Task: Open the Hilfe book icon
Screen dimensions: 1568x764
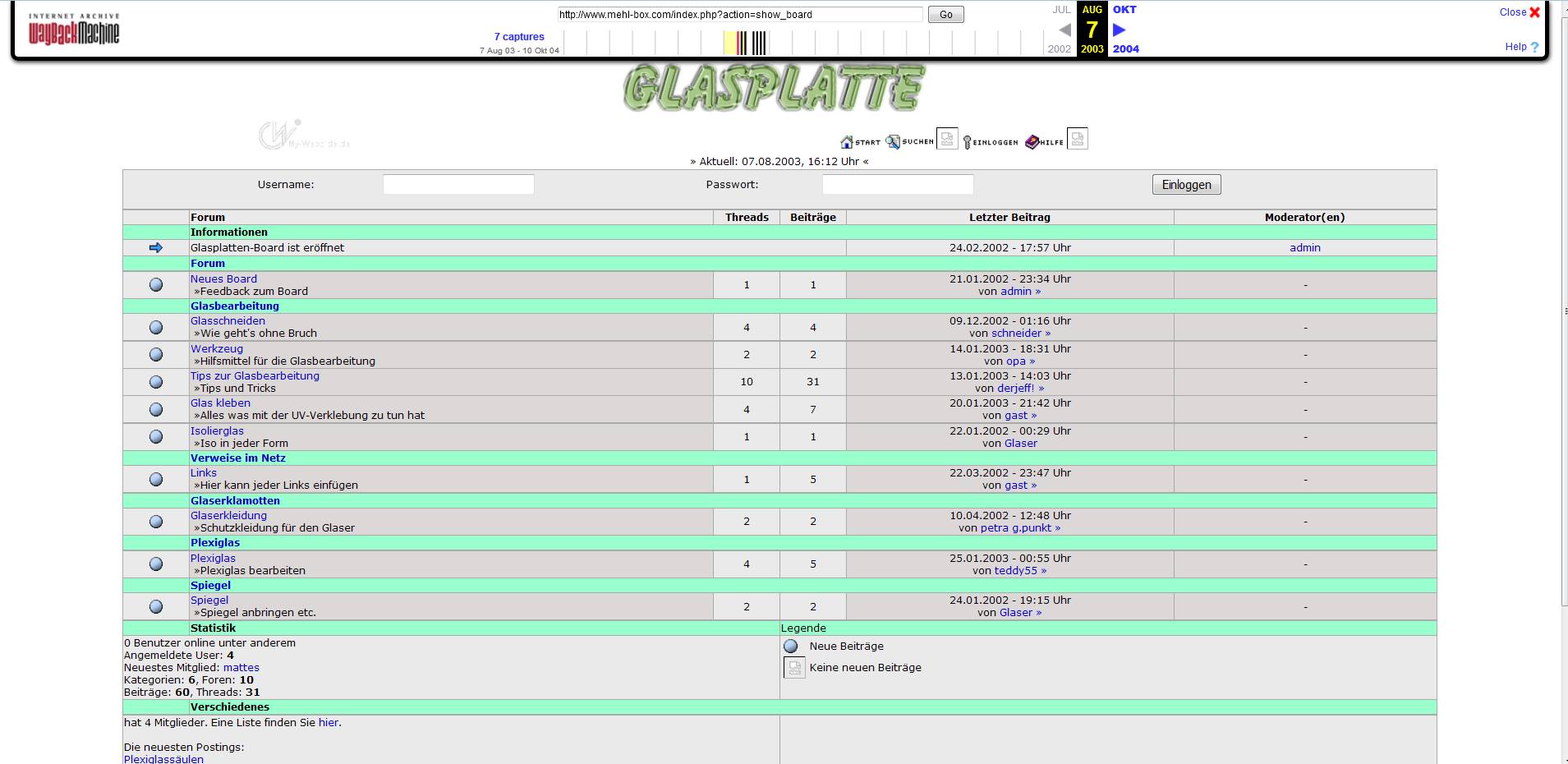Action: click(x=1032, y=141)
